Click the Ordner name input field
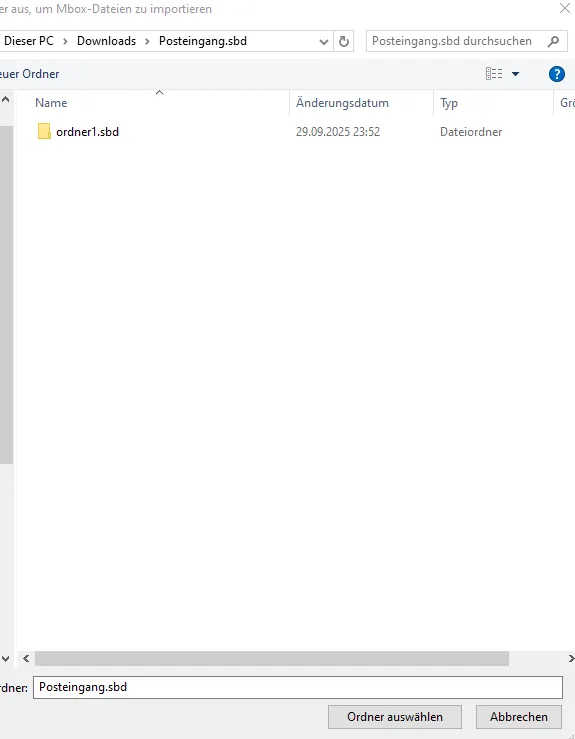This screenshot has width=575, height=739. (298, 687)
